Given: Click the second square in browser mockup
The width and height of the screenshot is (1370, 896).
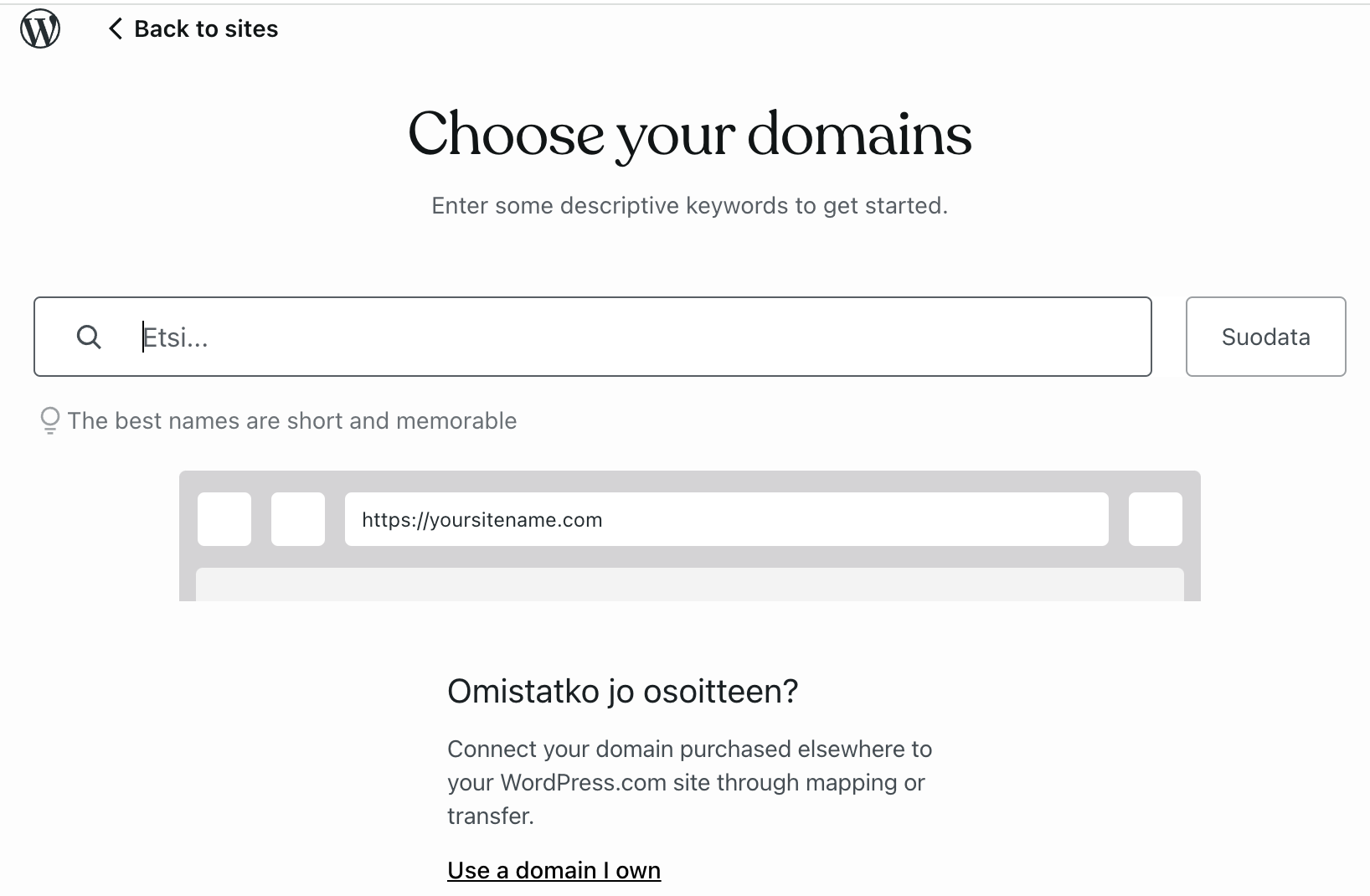Looking at the screenshot, I should coord(298,519).
